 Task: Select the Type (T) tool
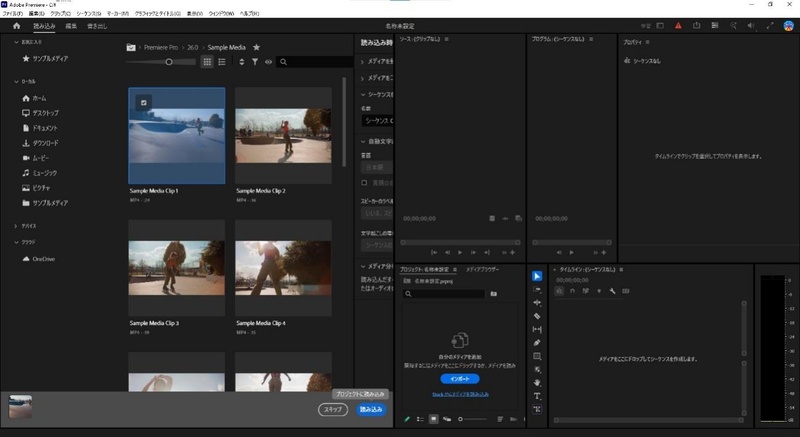537,396
